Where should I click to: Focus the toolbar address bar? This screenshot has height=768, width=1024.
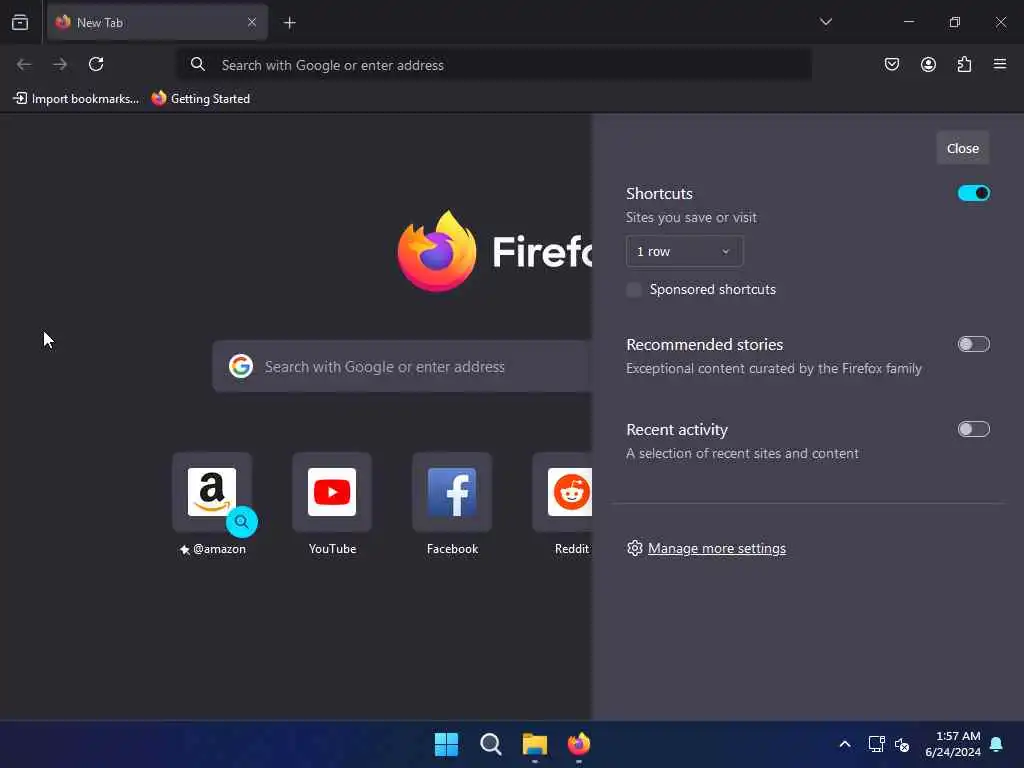(x=495, y=65)
